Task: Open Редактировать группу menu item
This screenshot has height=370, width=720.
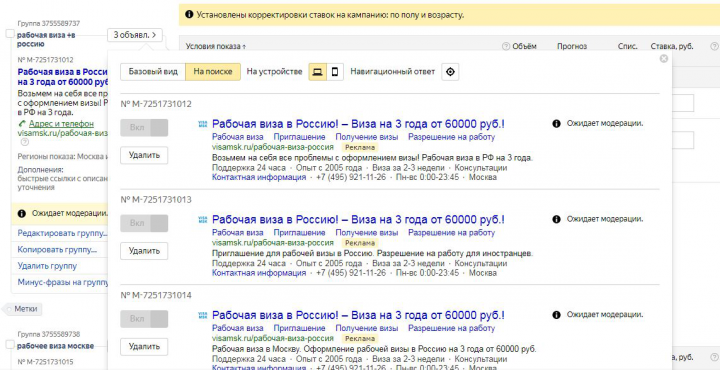Action: (x=62, y=233)
